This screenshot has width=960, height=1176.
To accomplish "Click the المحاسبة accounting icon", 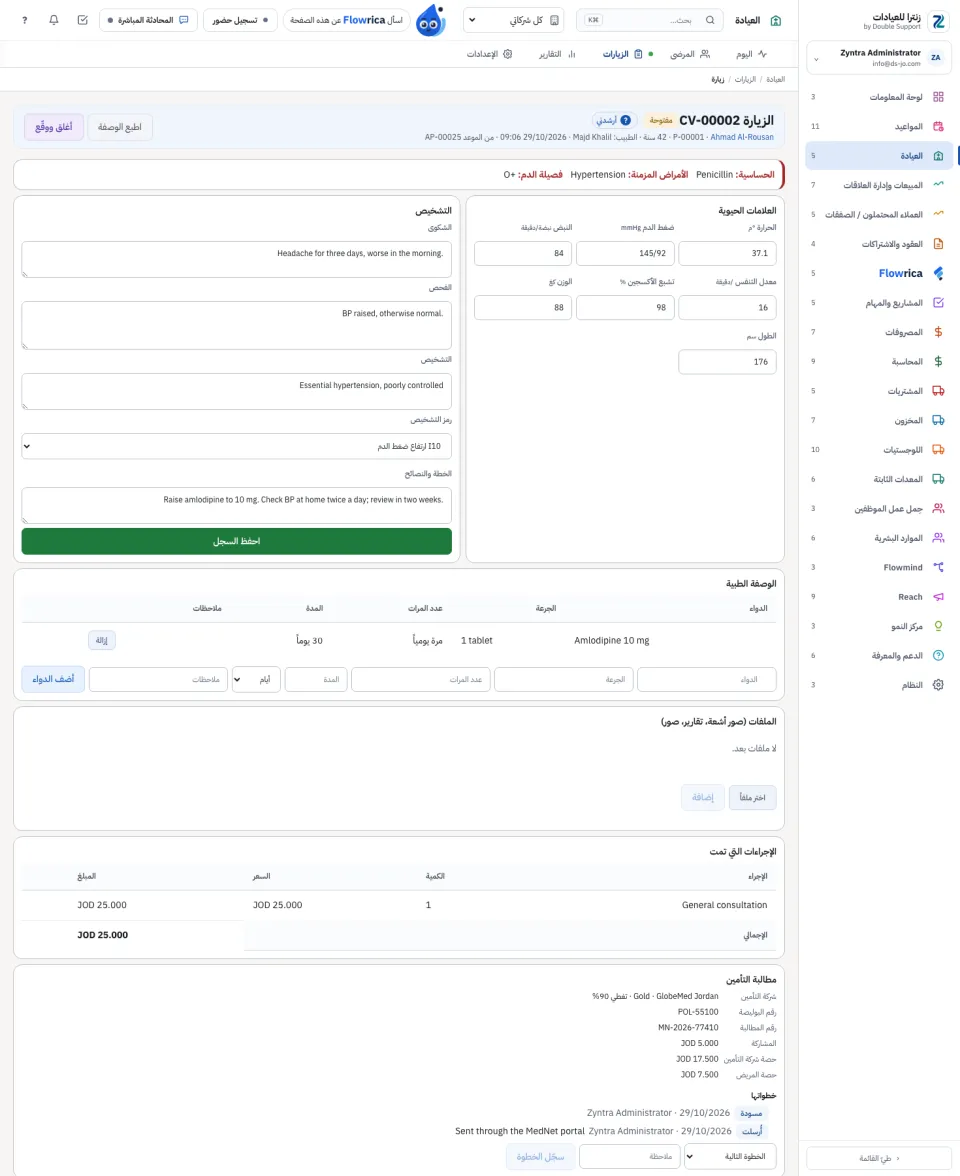I will click(938, 362).
